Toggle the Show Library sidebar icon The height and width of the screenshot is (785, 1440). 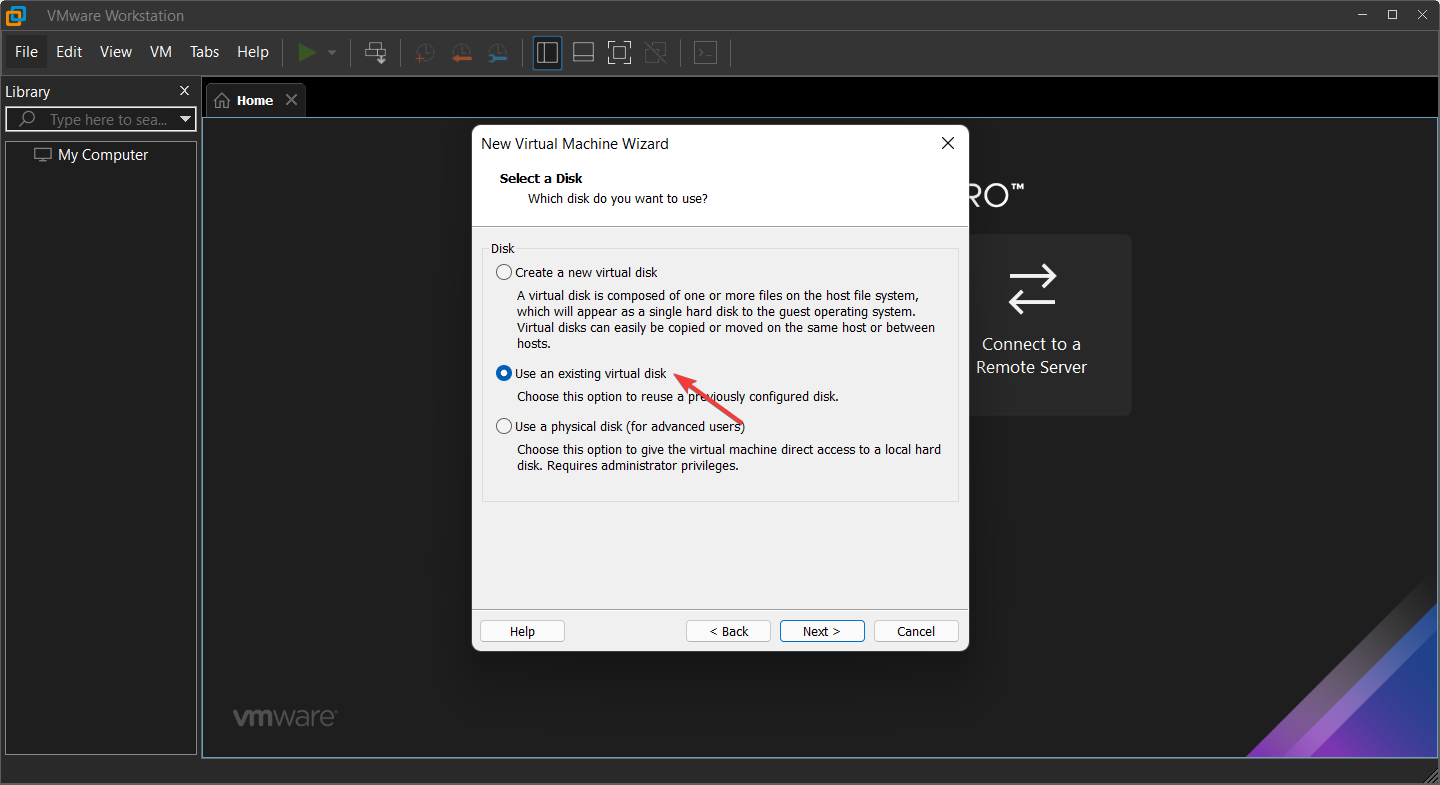[x=547, y=53]
